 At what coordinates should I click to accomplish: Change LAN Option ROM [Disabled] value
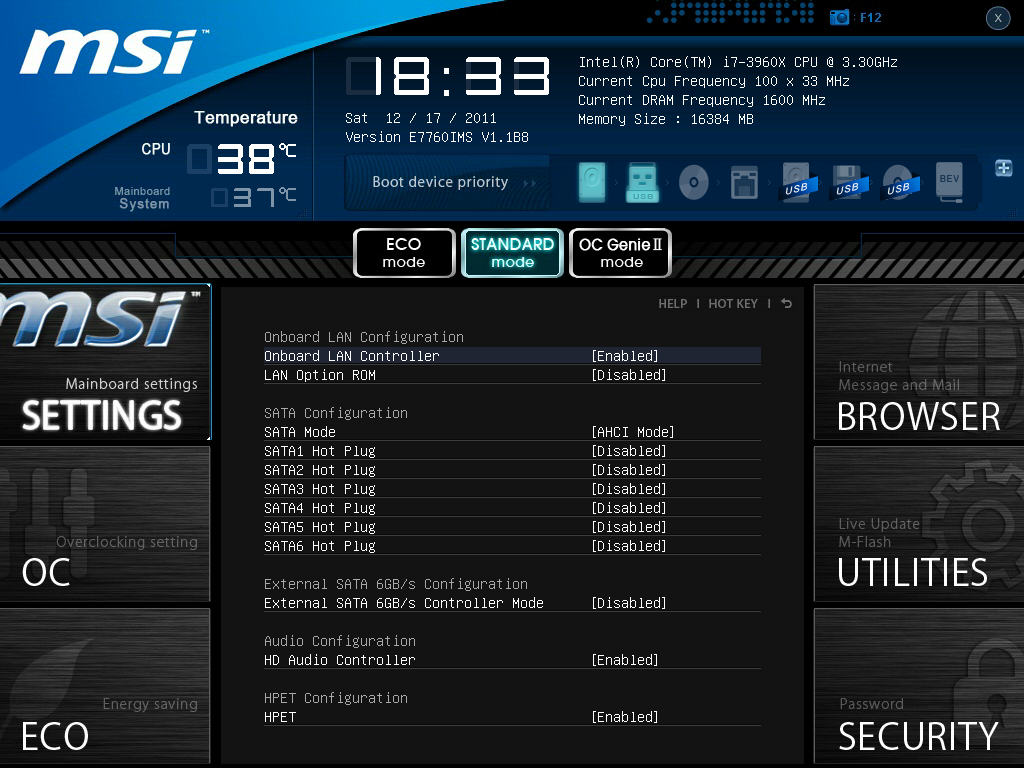(x=629, y=375)
